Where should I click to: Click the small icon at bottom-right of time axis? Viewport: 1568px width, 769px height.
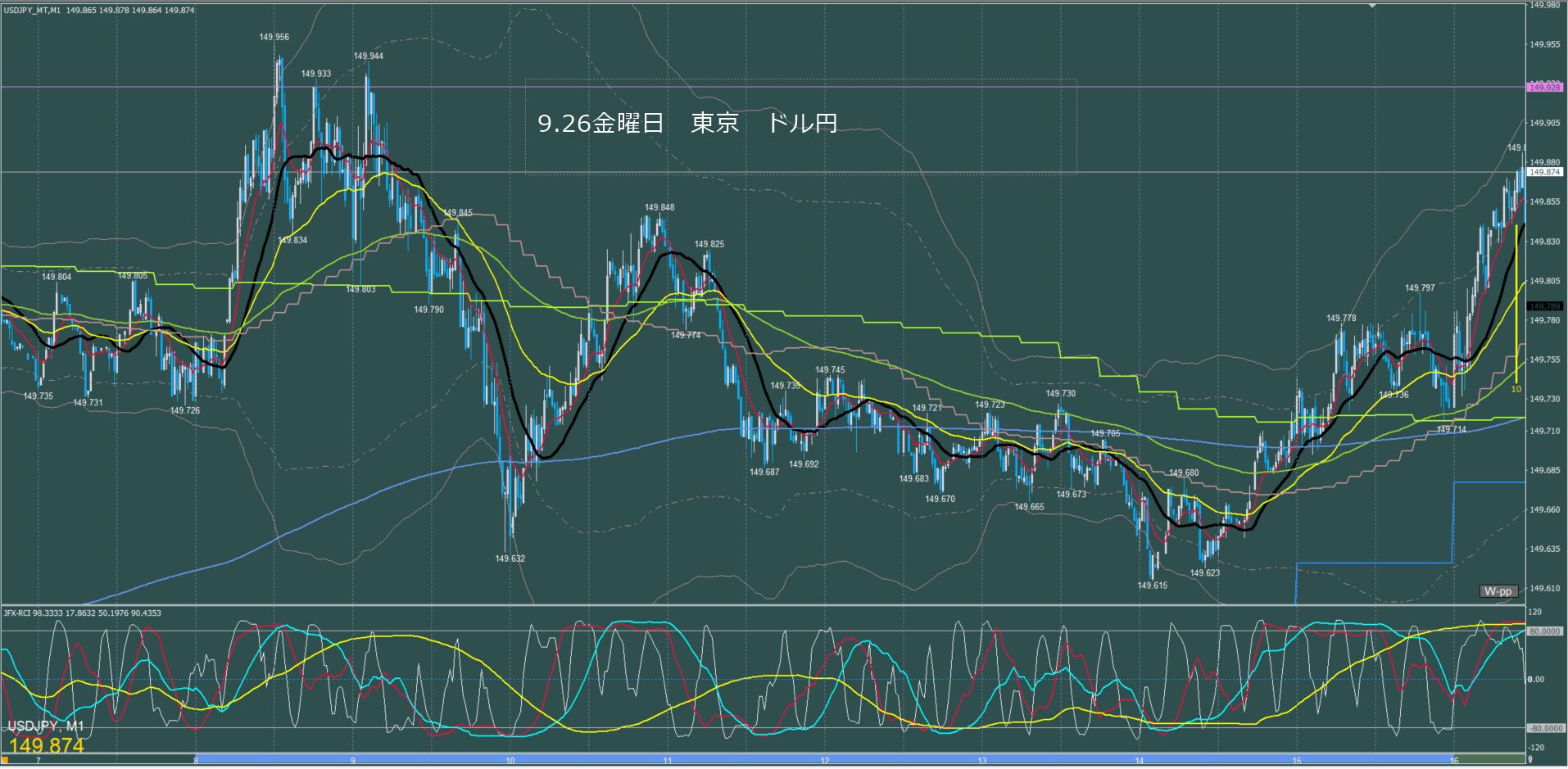(x=1530, y=761)
